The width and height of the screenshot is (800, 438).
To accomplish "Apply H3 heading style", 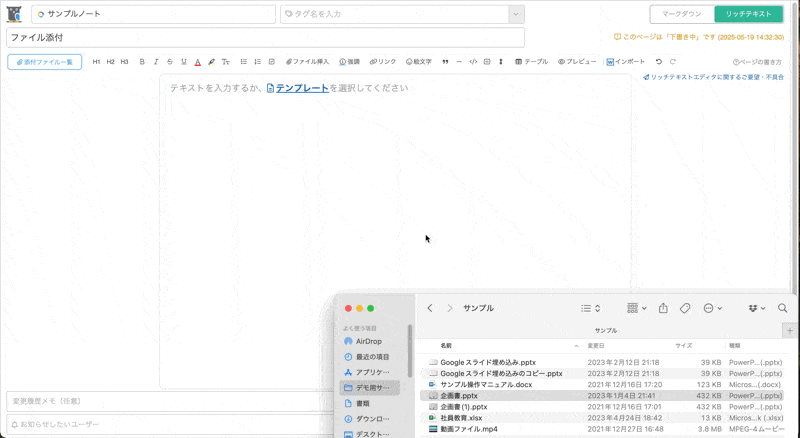I will 124,62.
